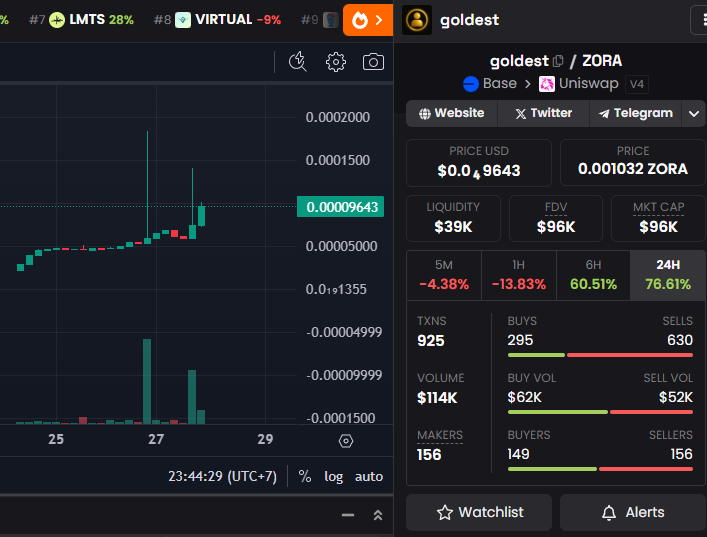
Task: Add goldest to Watchlist
Action: [x=479, y=513]
